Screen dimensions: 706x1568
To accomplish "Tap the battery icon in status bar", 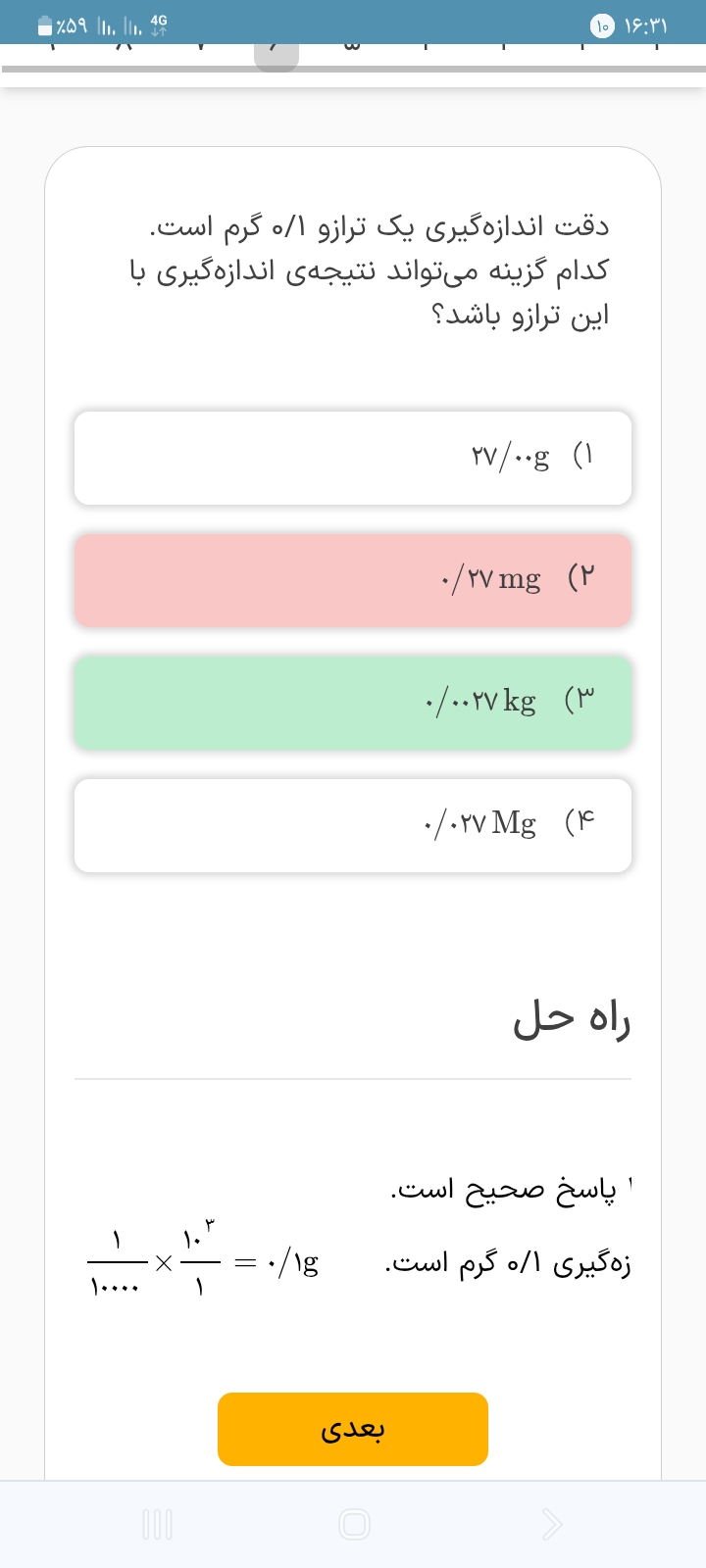I will [44, 26].
